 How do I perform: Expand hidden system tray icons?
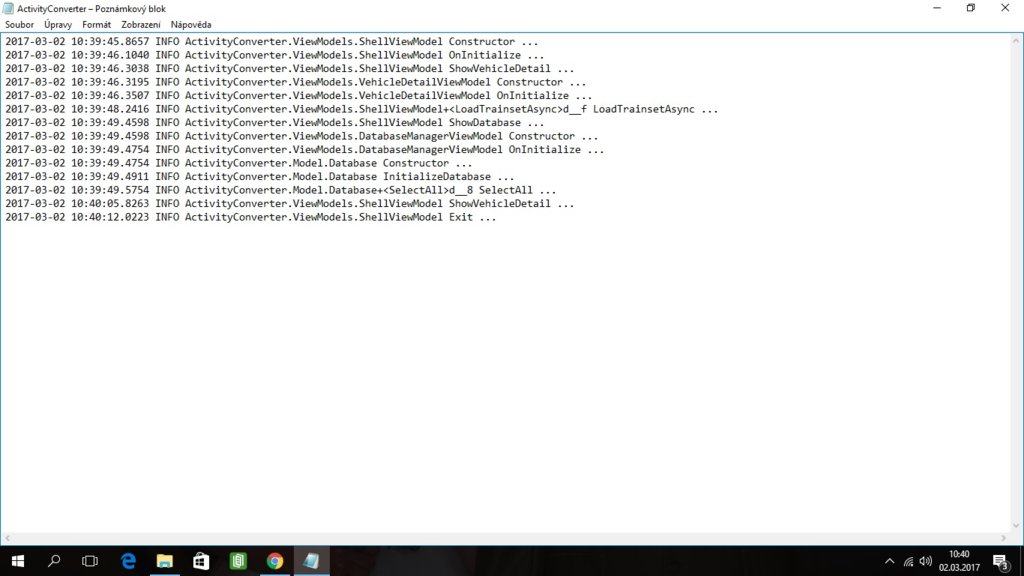click(889, 561)
